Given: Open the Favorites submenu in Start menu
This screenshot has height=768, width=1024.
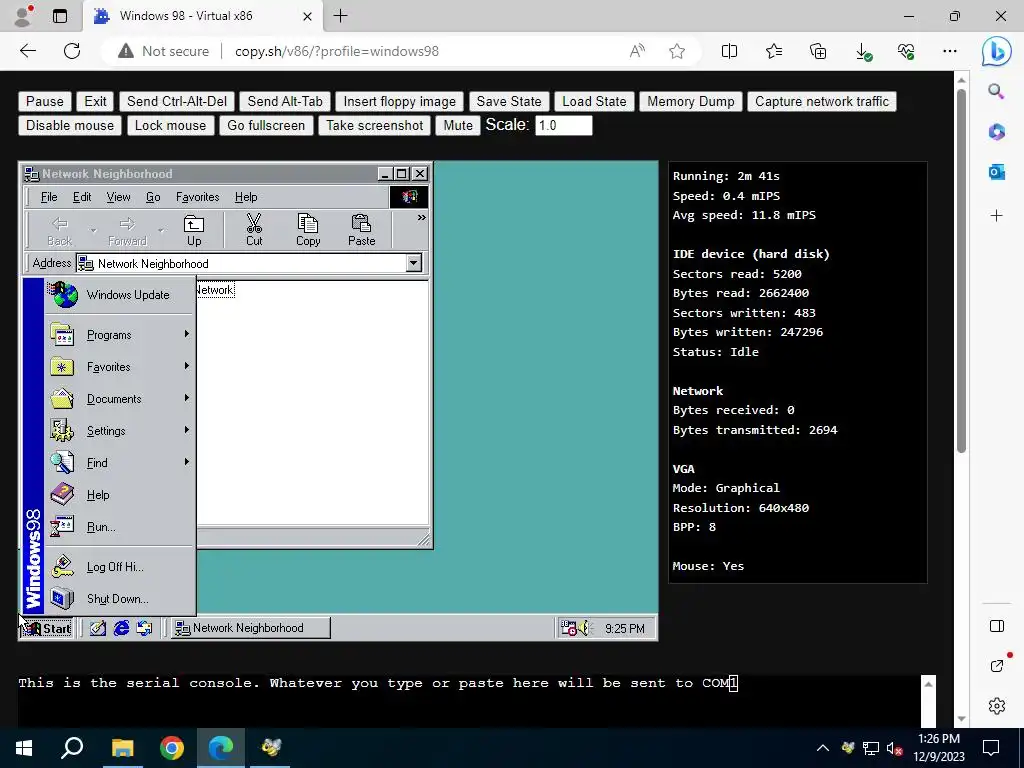Looking at the screenshot, I should [x=120, y=366].
